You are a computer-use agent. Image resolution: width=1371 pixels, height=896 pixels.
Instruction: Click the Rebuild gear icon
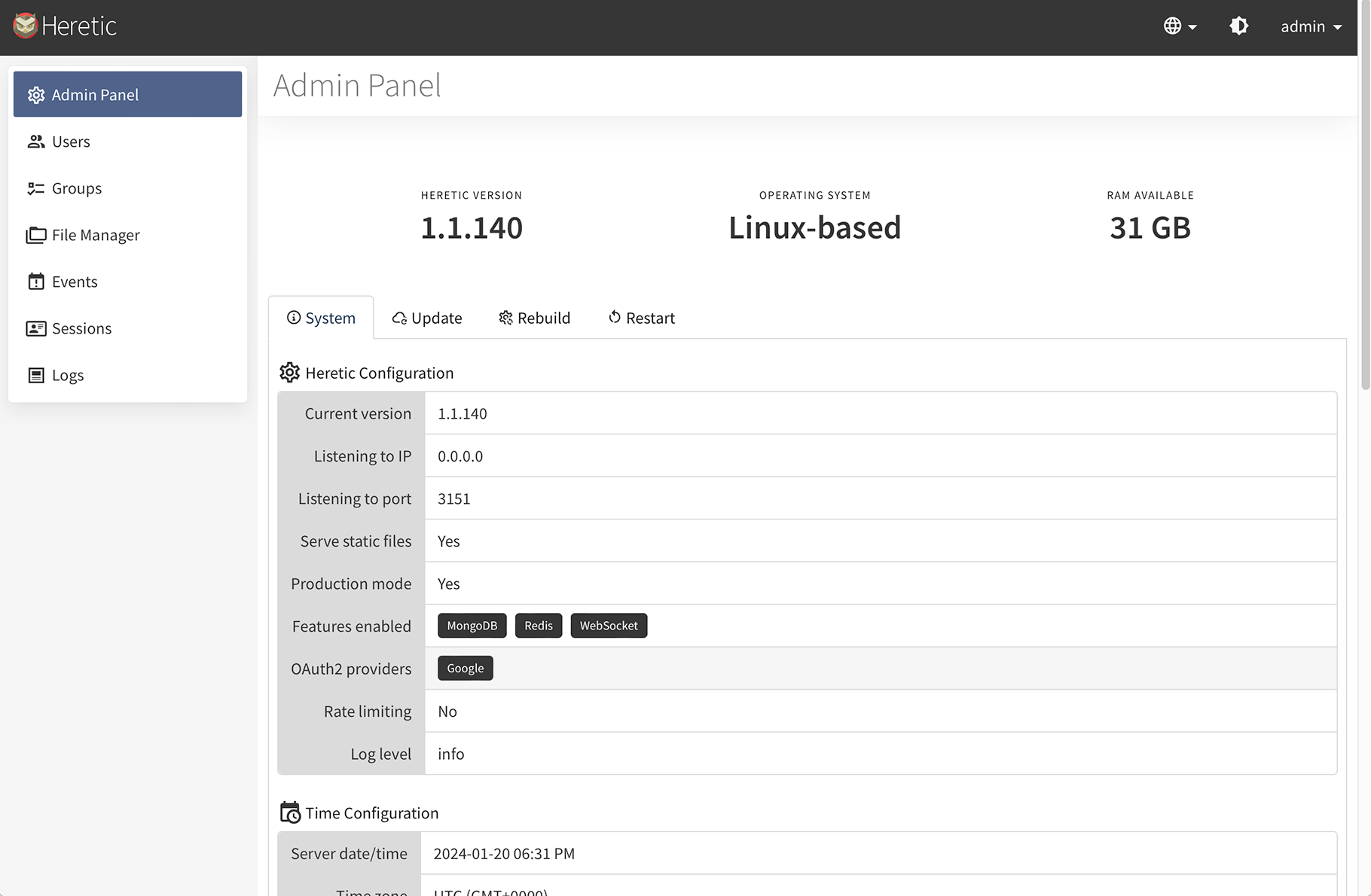[505, 318]
